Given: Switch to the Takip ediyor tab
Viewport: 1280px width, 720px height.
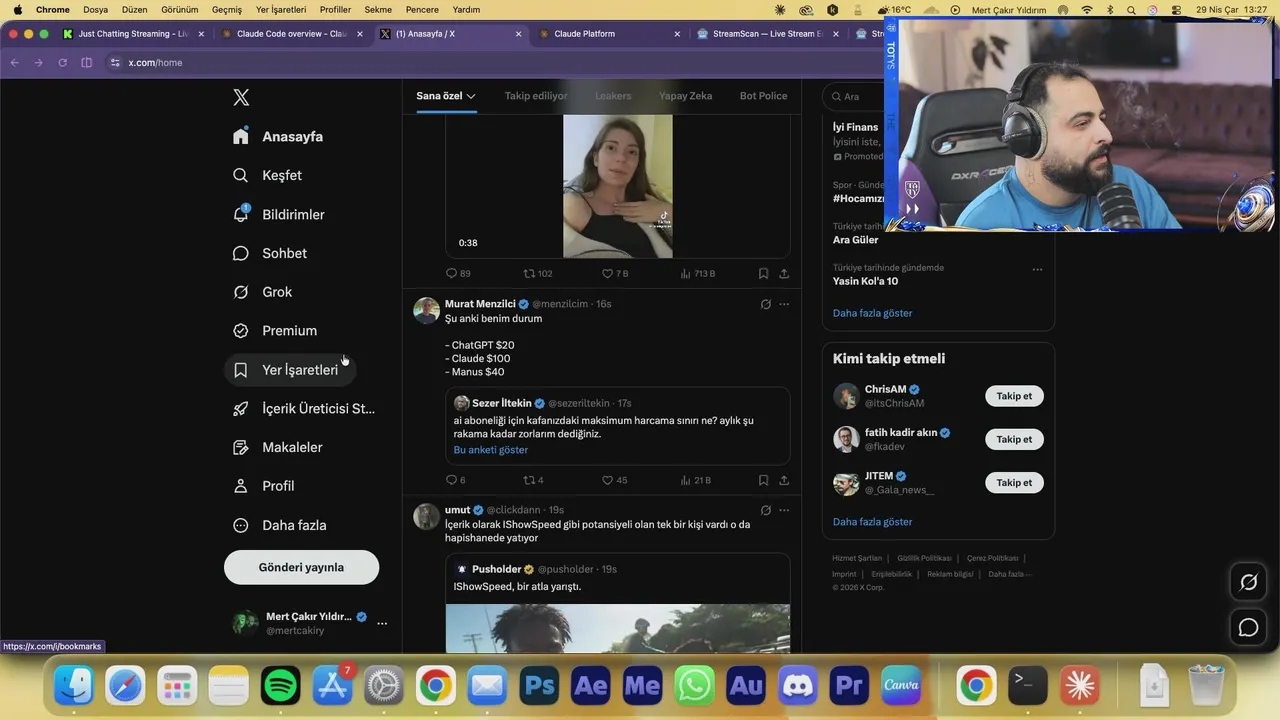Looking at the screenshot, I should coord(536,96).
